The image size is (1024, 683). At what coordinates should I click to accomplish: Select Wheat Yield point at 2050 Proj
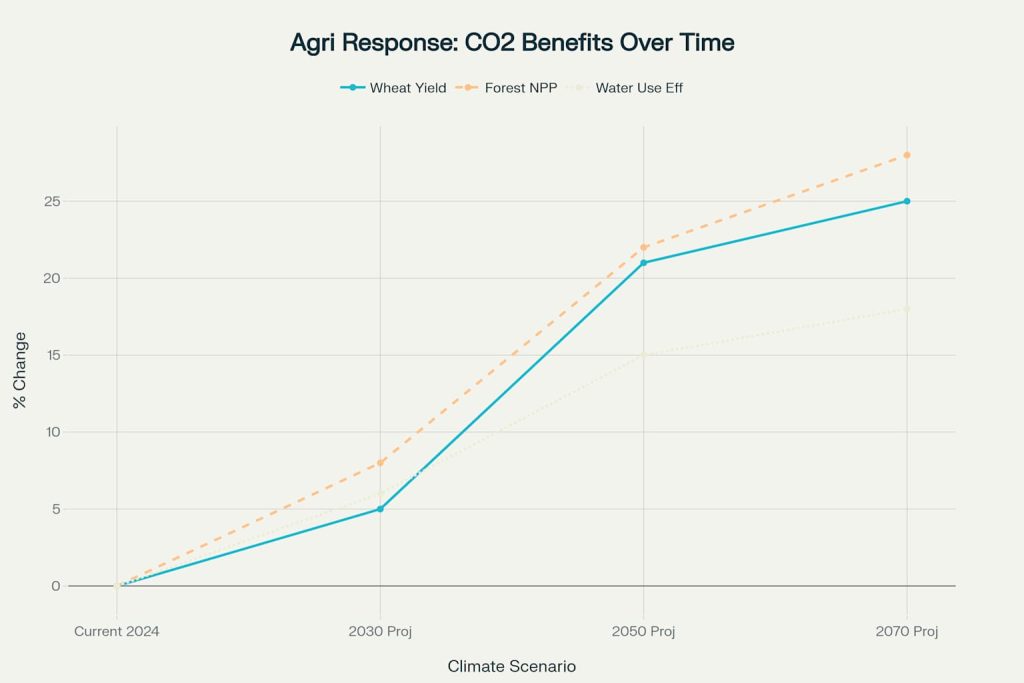643,262
